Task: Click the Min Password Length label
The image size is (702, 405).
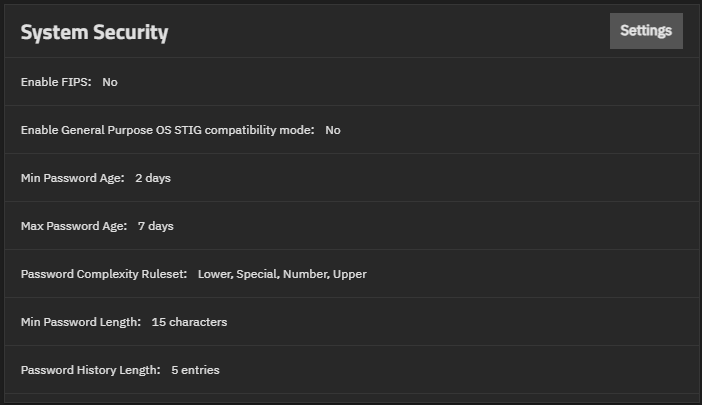Action: (81, 322)
